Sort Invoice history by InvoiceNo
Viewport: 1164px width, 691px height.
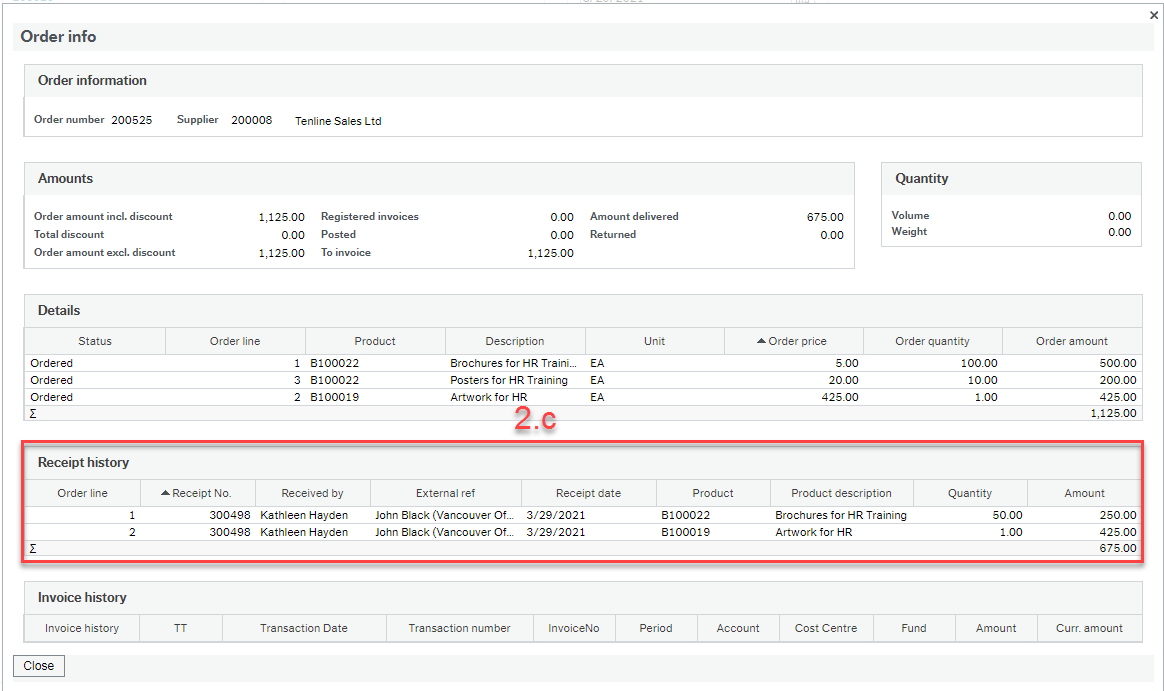click(576, 628)
